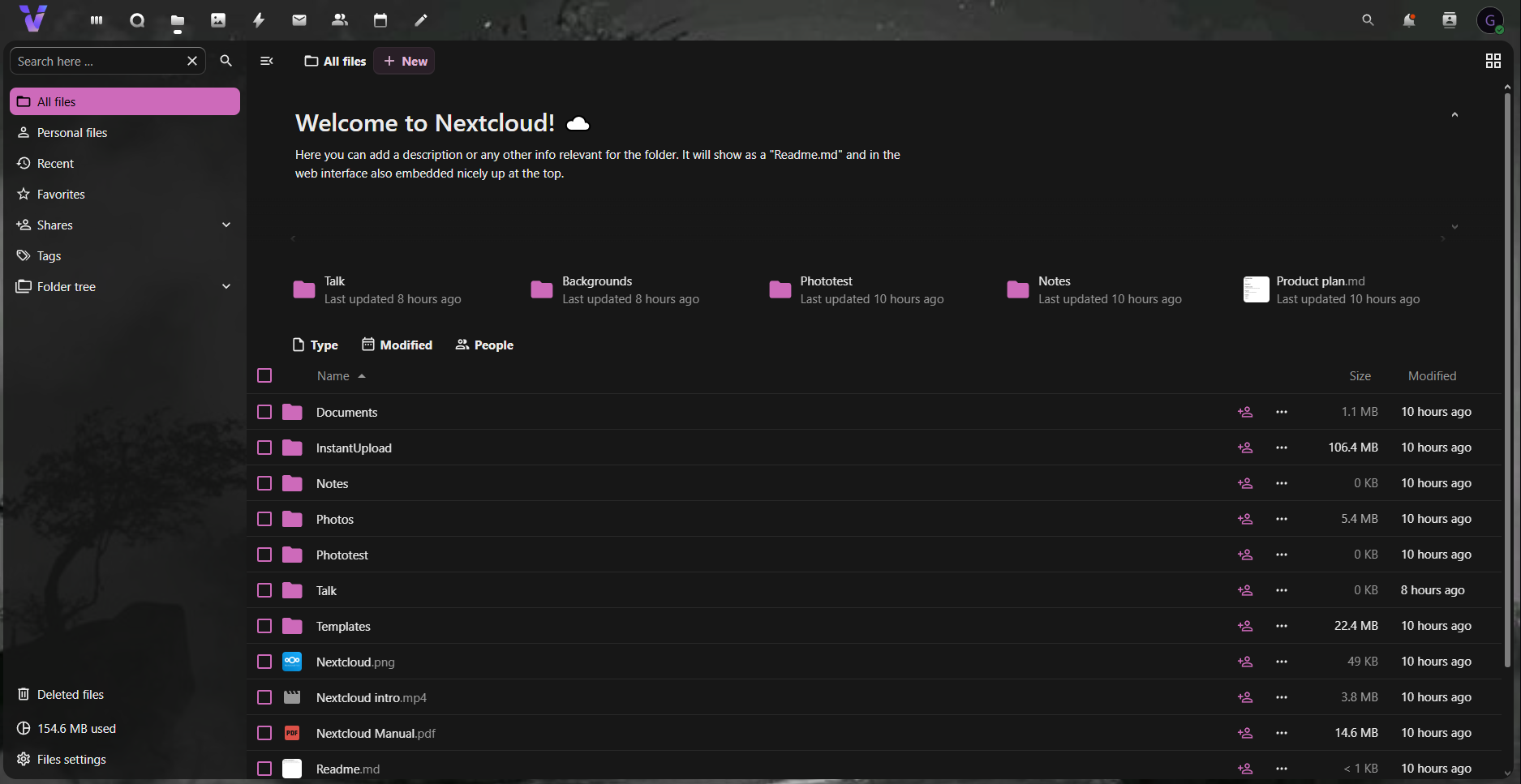Open actions menu for InstantUpload
Viewport: 1521px width, 784px height.
point(1282,448)
